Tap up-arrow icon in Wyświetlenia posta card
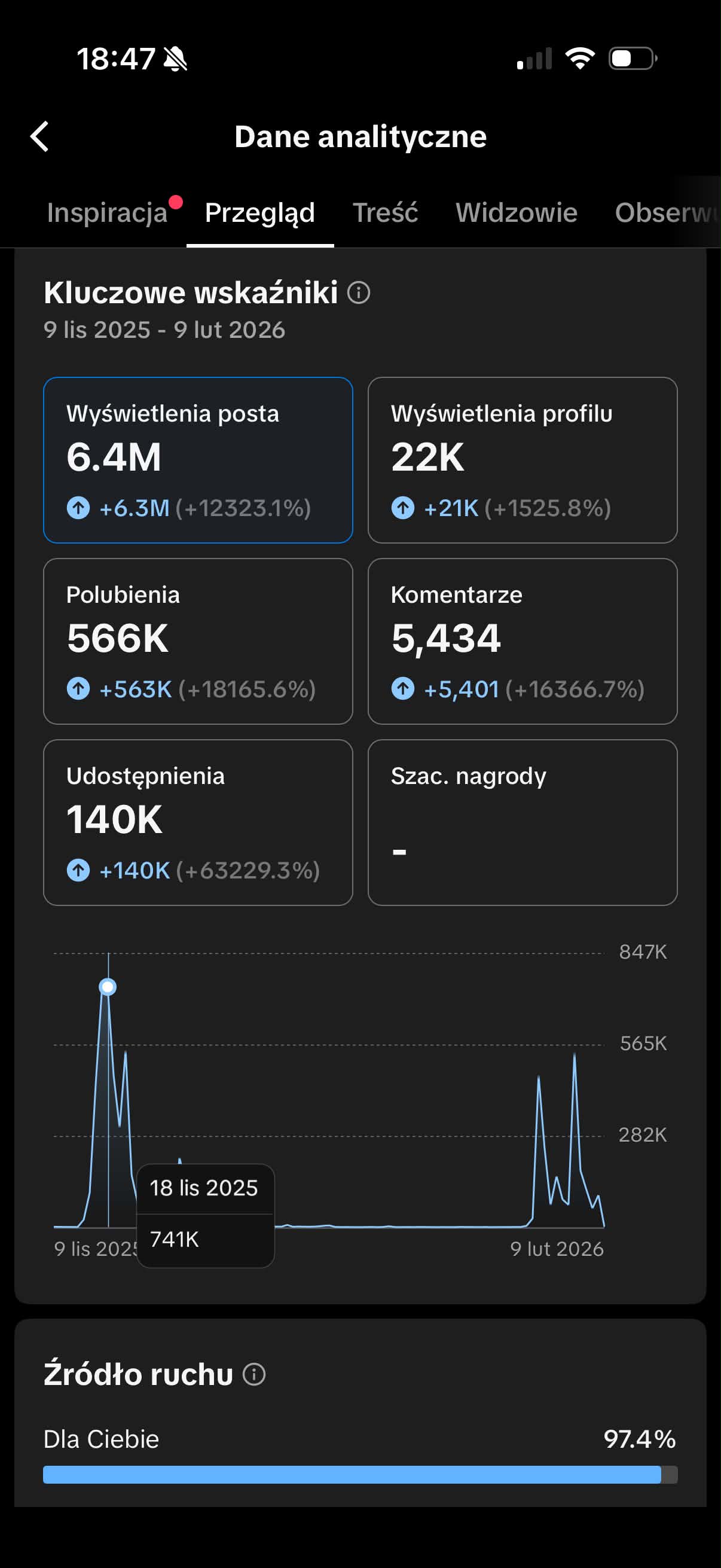The height and width of the screenshot is (1568, 721). tap(78, 508)
